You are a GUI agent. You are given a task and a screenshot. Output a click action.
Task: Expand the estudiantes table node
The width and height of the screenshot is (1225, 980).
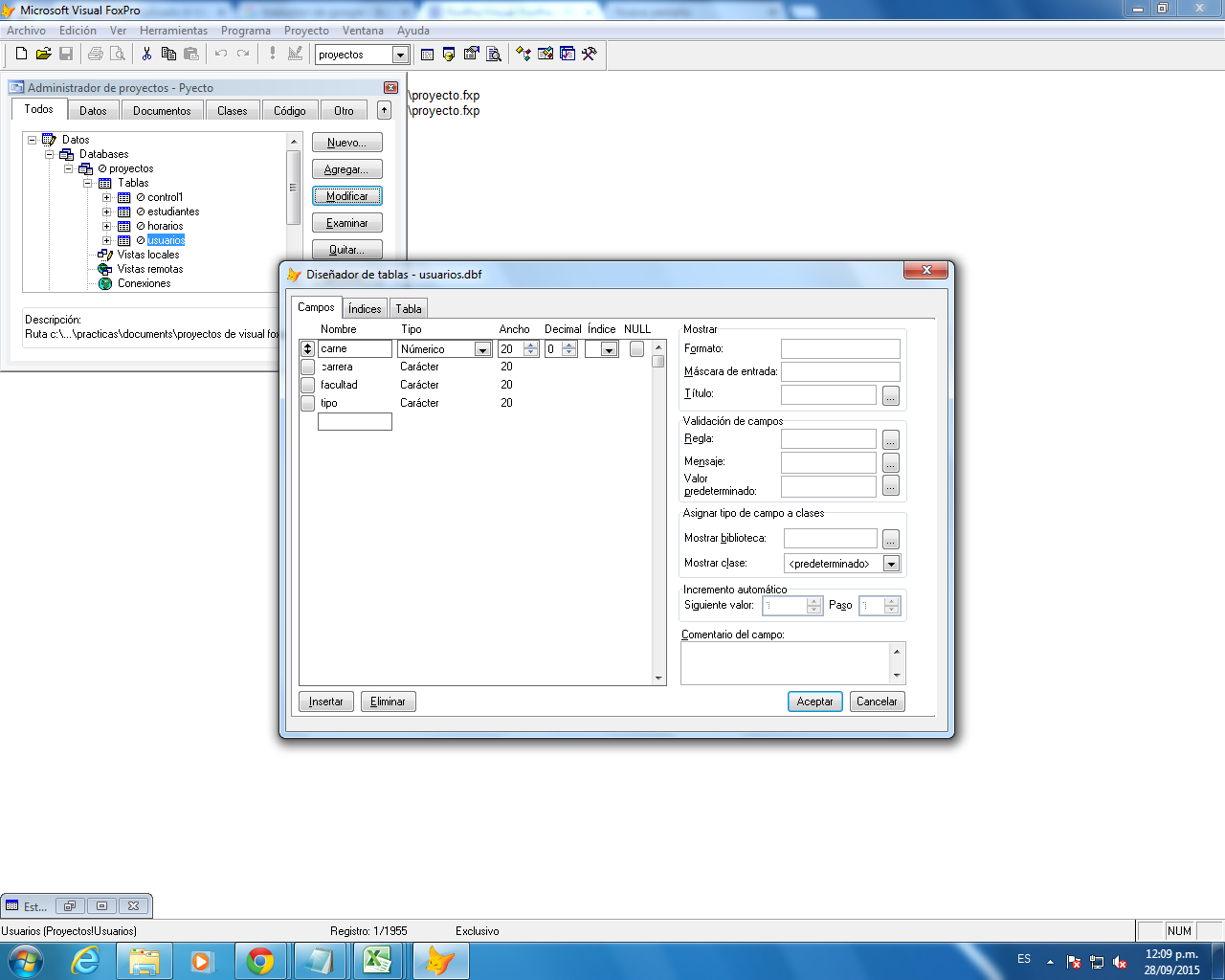click(x=107, y=212)
